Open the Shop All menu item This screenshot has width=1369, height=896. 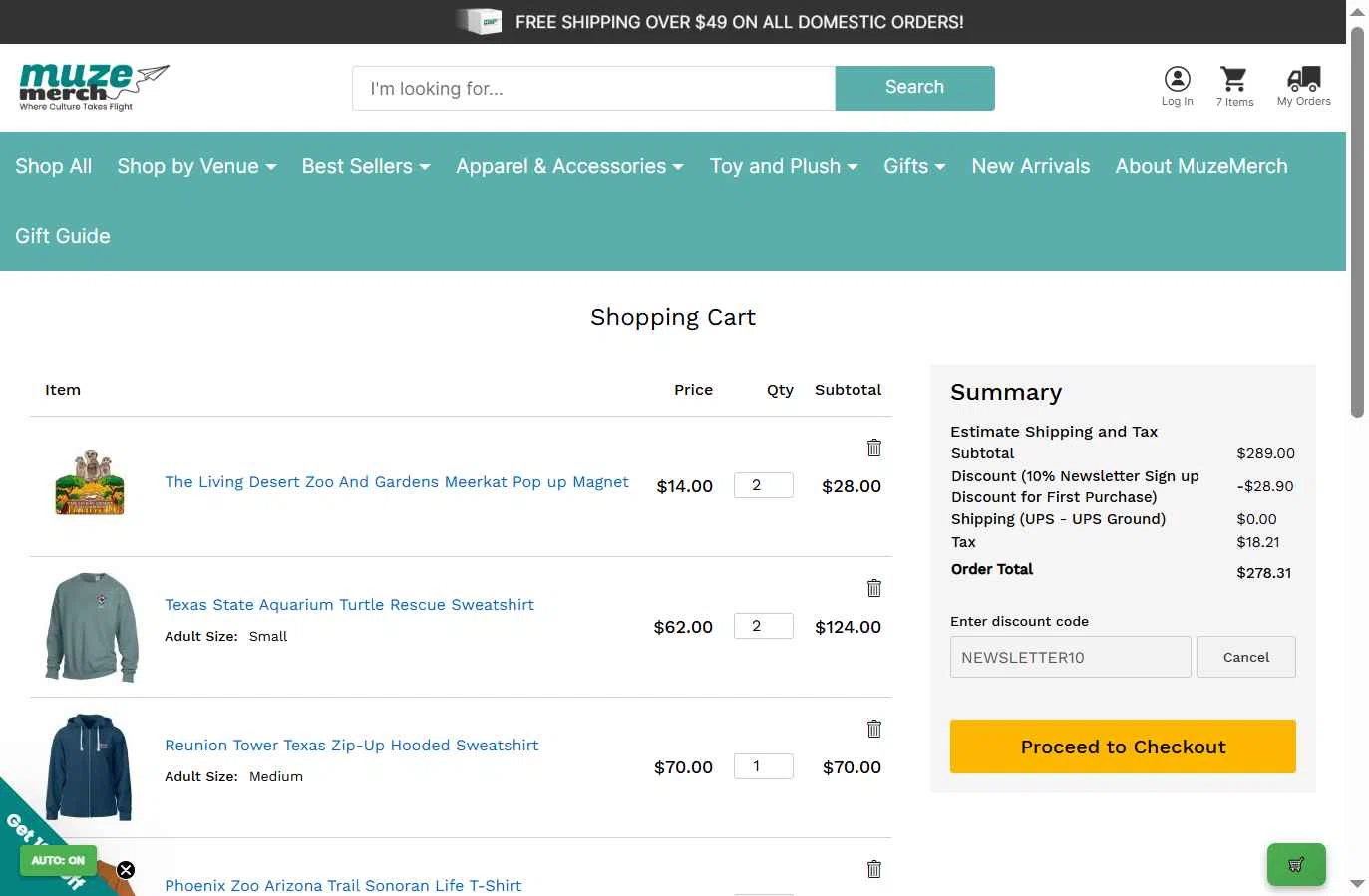[54, 166]
